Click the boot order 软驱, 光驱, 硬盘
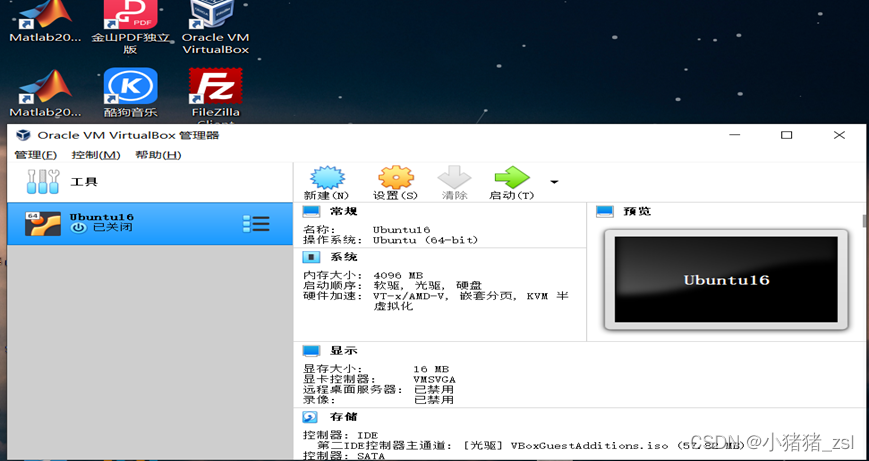The height and width of the screenshot is (461, 869). [427, 286]
